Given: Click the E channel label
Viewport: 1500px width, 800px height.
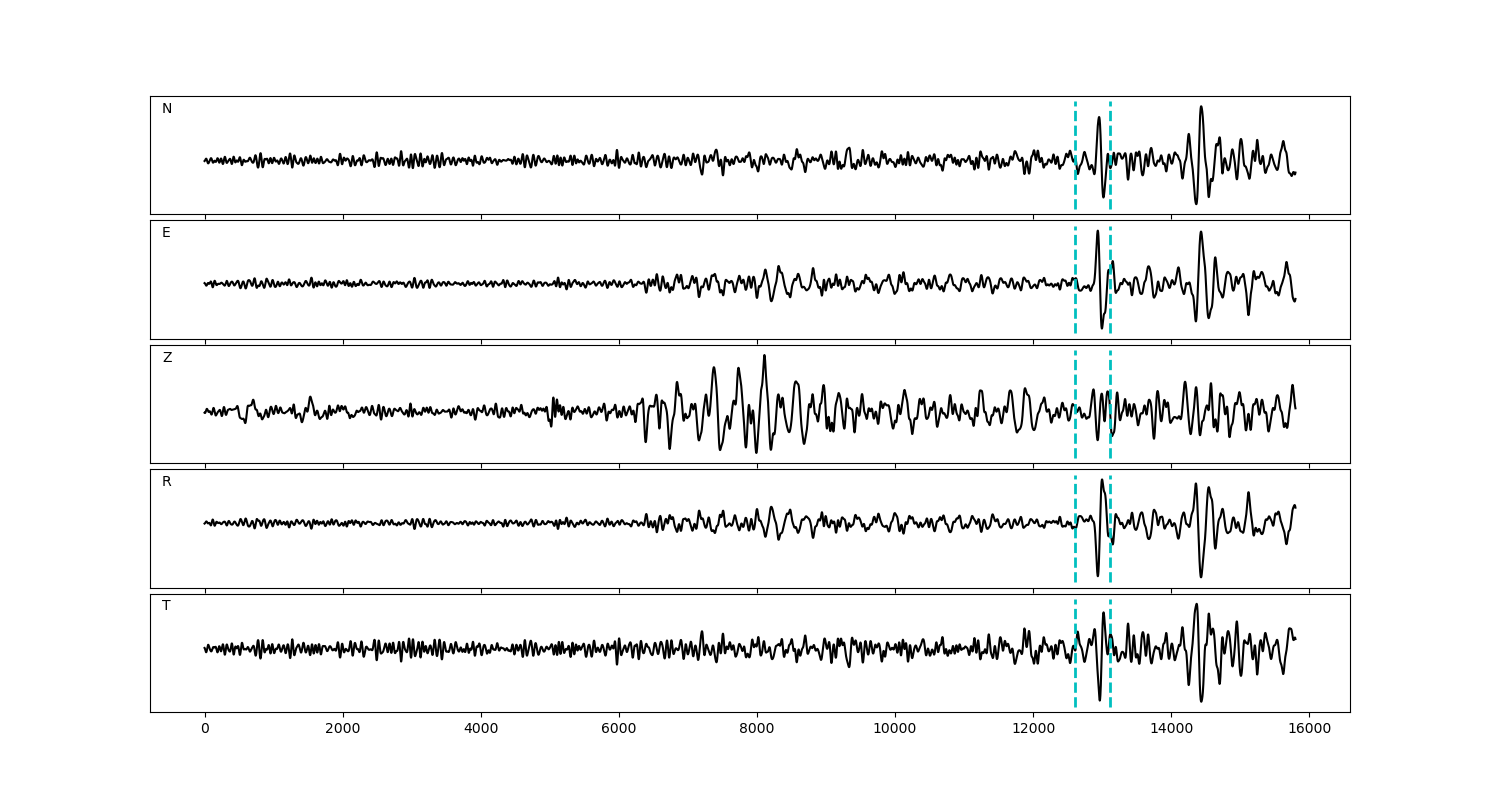Looking at the screenshot, I should [166, 233].
